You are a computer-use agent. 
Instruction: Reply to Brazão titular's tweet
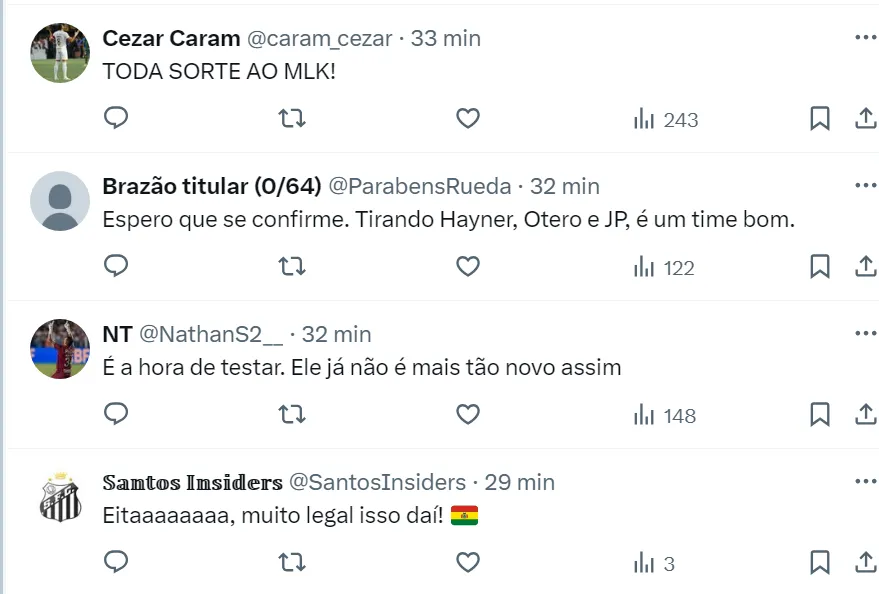[117, 267]
